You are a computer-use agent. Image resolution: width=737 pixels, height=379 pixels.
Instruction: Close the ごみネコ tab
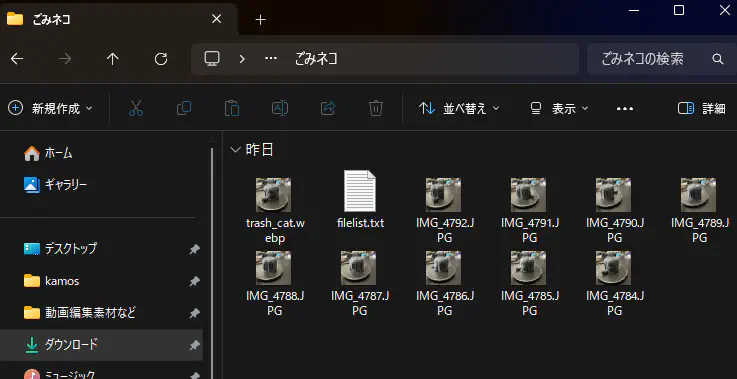click(216, 19)
